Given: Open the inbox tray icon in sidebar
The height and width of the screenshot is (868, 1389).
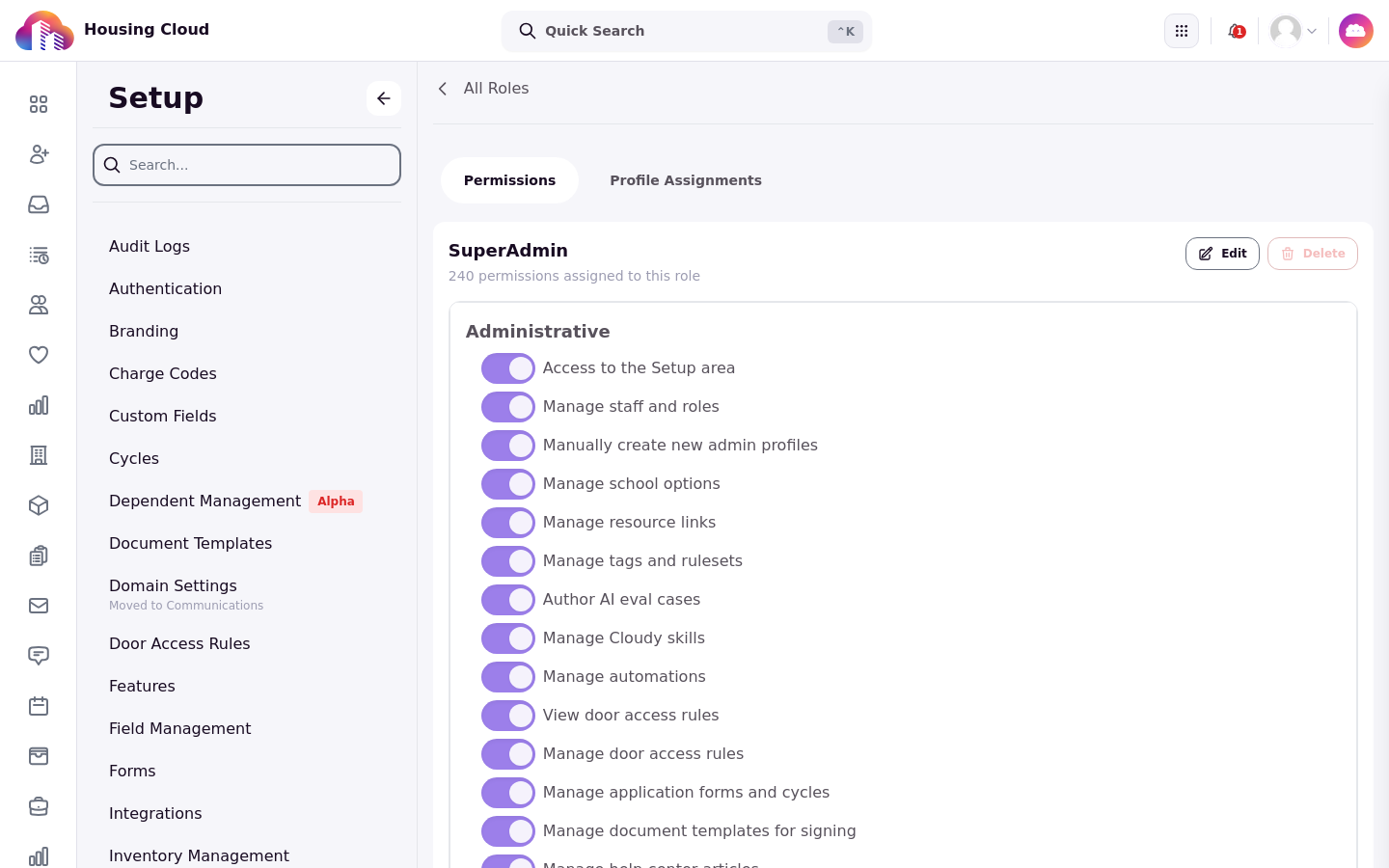Looking at the screenshot, I should click(39, 204).
